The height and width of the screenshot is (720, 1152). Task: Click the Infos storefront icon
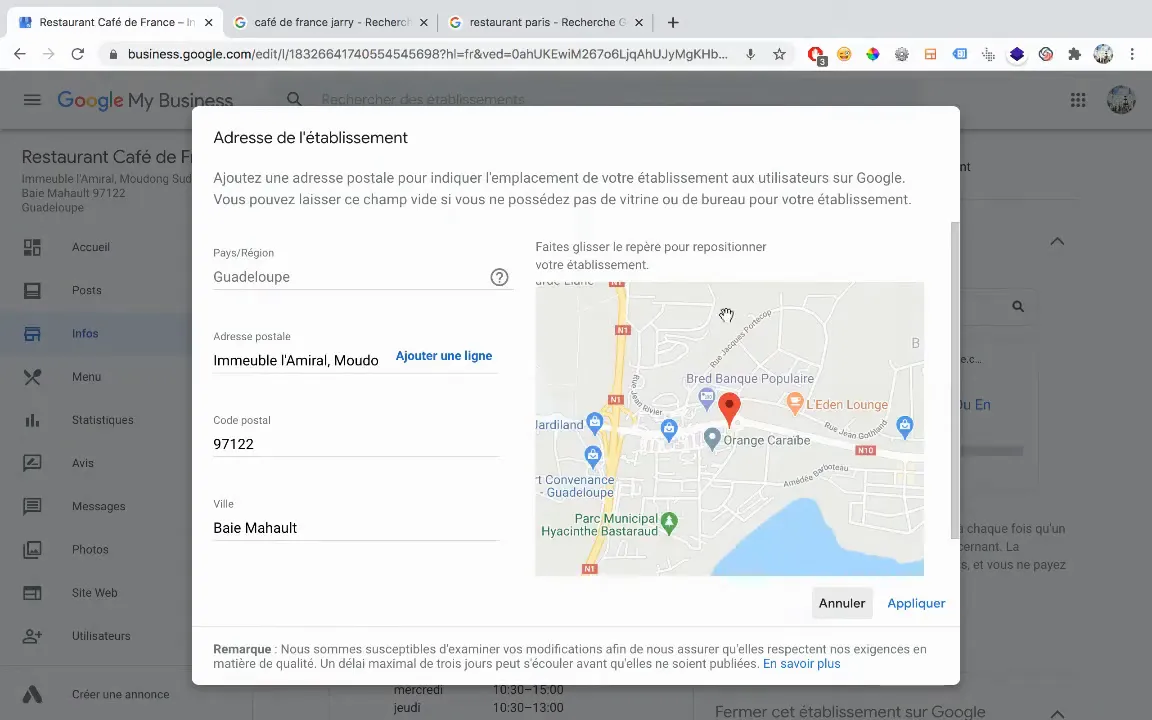(32, 334)
